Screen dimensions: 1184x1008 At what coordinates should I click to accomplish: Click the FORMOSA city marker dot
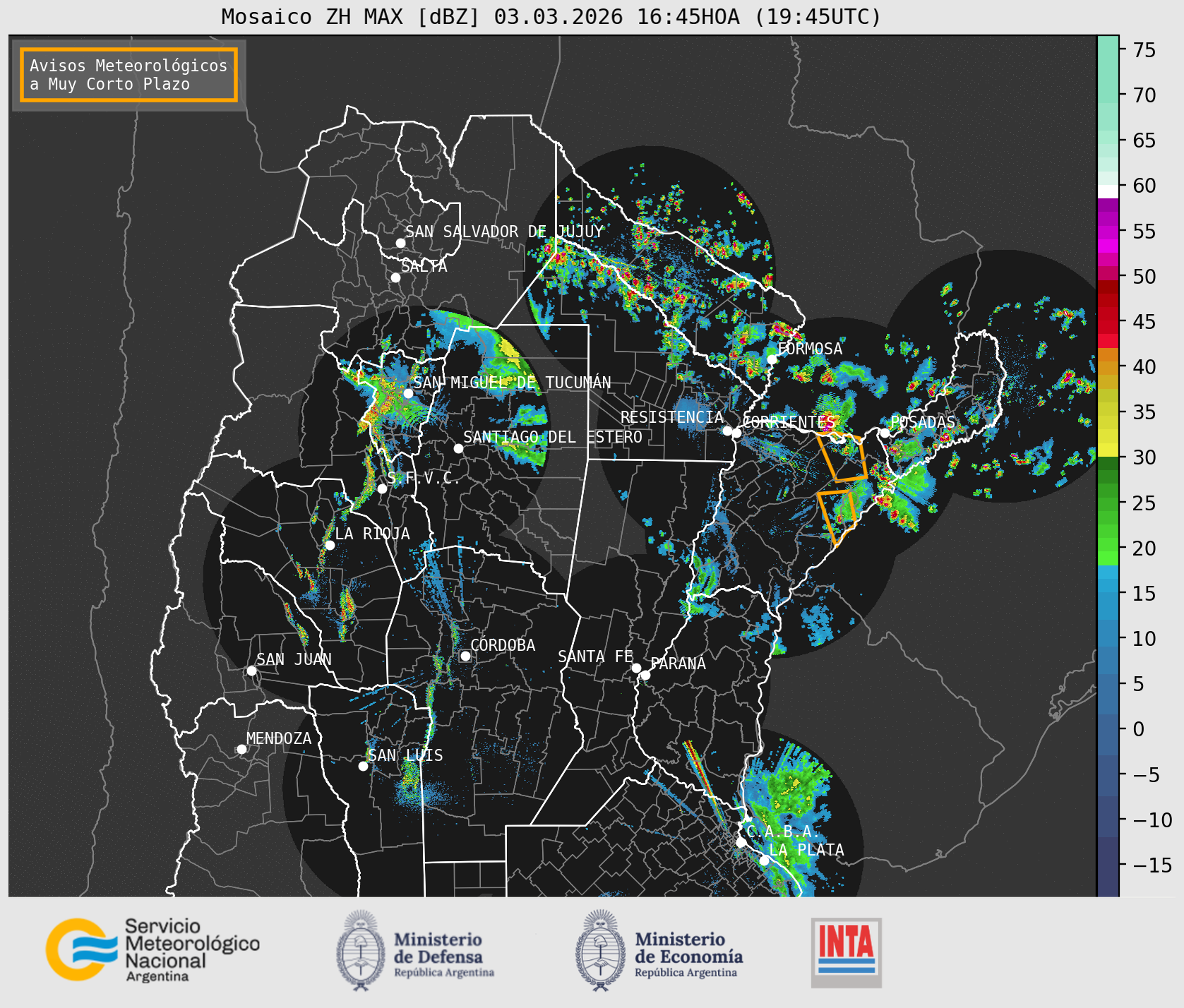click(x=772, y=359)
